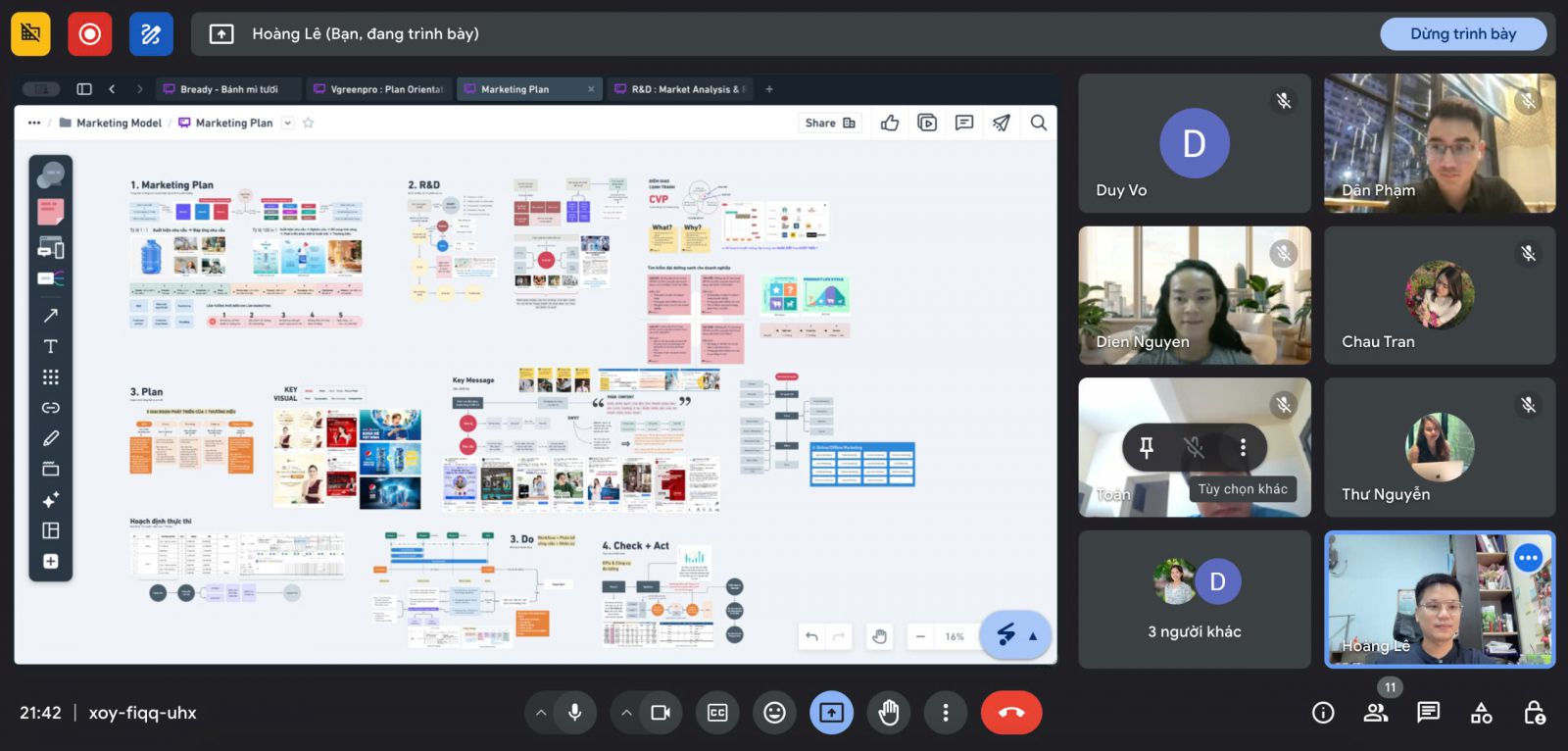The image size is (1568, 751).
Task: Select the device frames tool
Action: tap(51, 248)
